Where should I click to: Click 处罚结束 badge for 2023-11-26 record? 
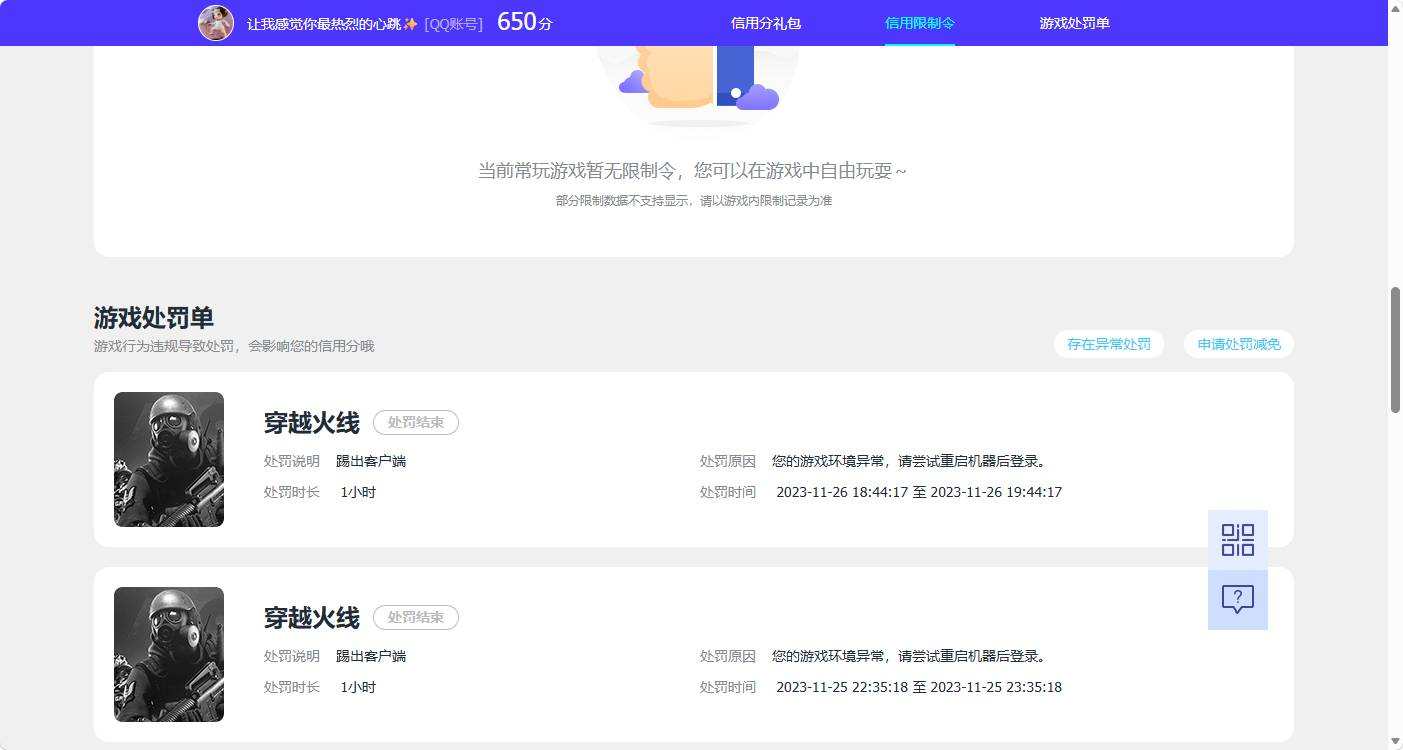[416, 423]
